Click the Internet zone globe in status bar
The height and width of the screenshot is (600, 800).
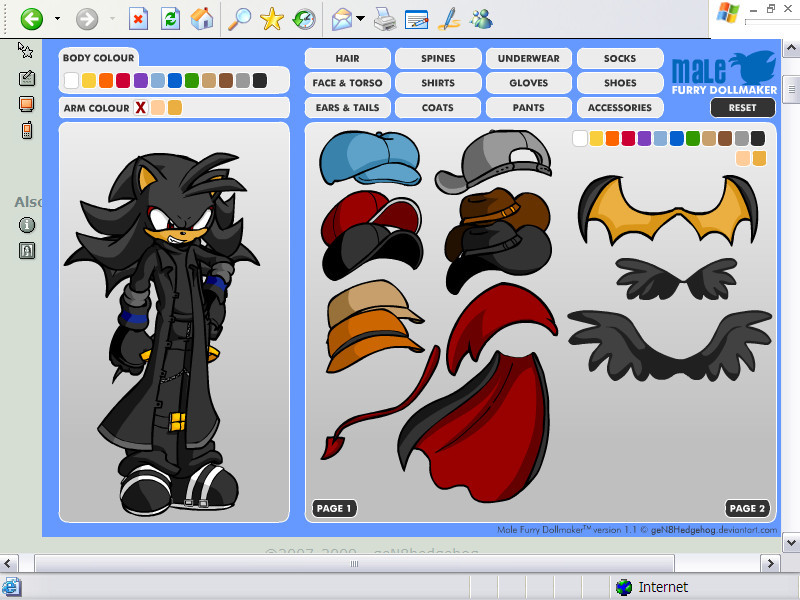pyautogui.click(x=623, y=587)
